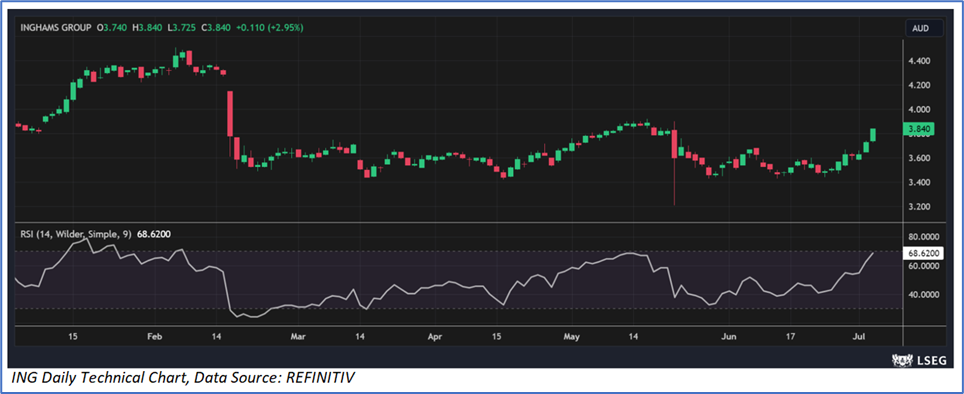Click the open value O3.740
This screenshot has height=394, width=964.
click(113, 28)
